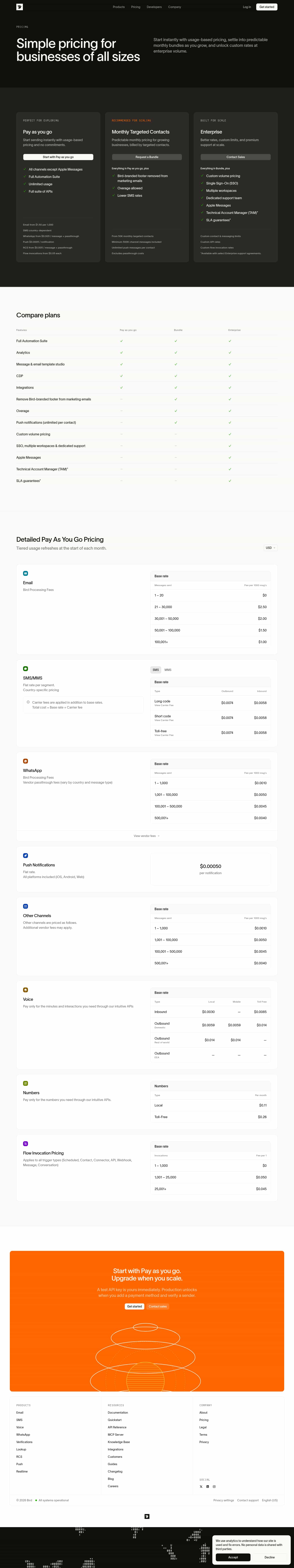Click Contact sales in the orange banner
294x1568 pixels.
(158, 1306)
